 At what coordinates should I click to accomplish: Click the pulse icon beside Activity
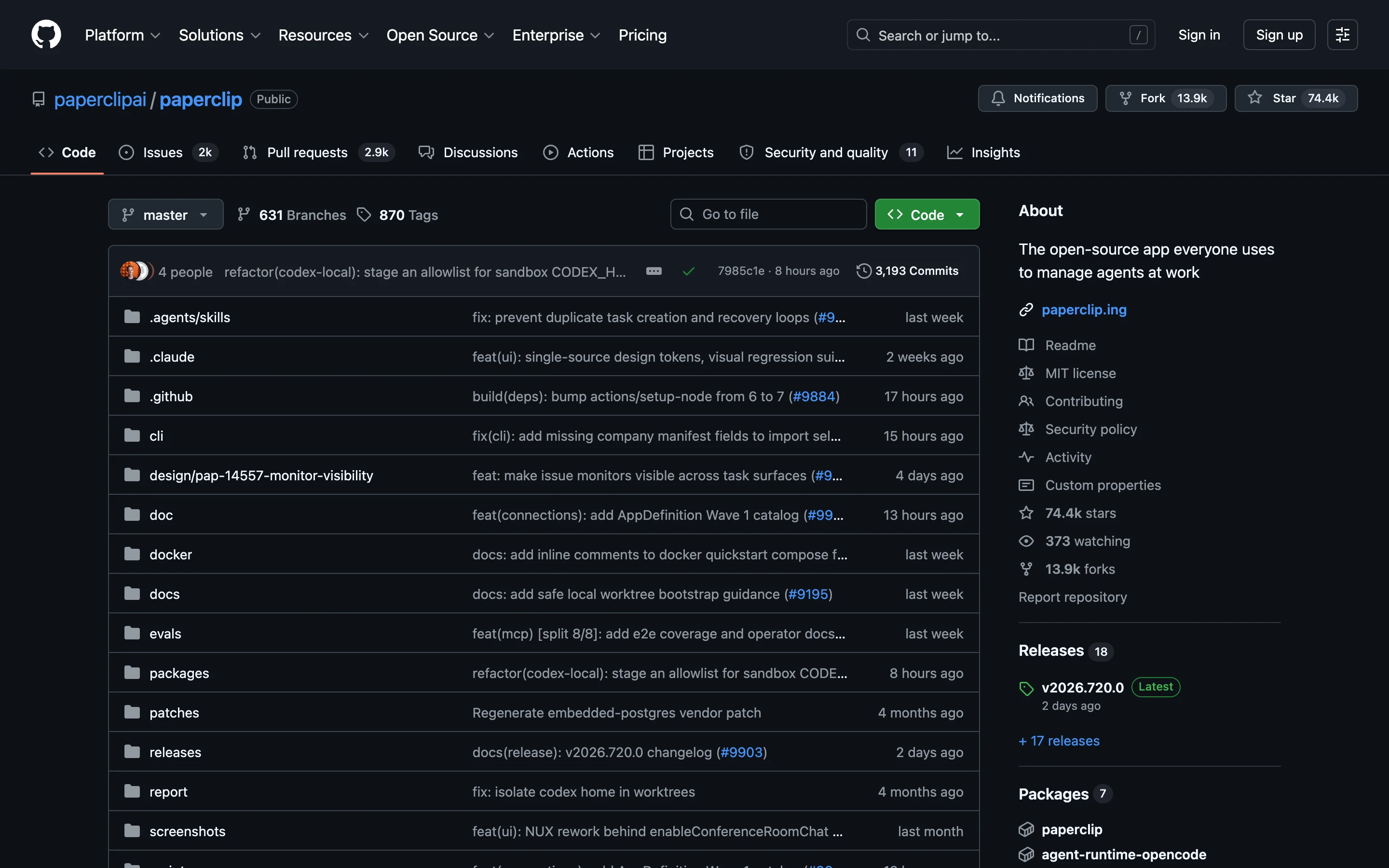[x=1026, y=457]
